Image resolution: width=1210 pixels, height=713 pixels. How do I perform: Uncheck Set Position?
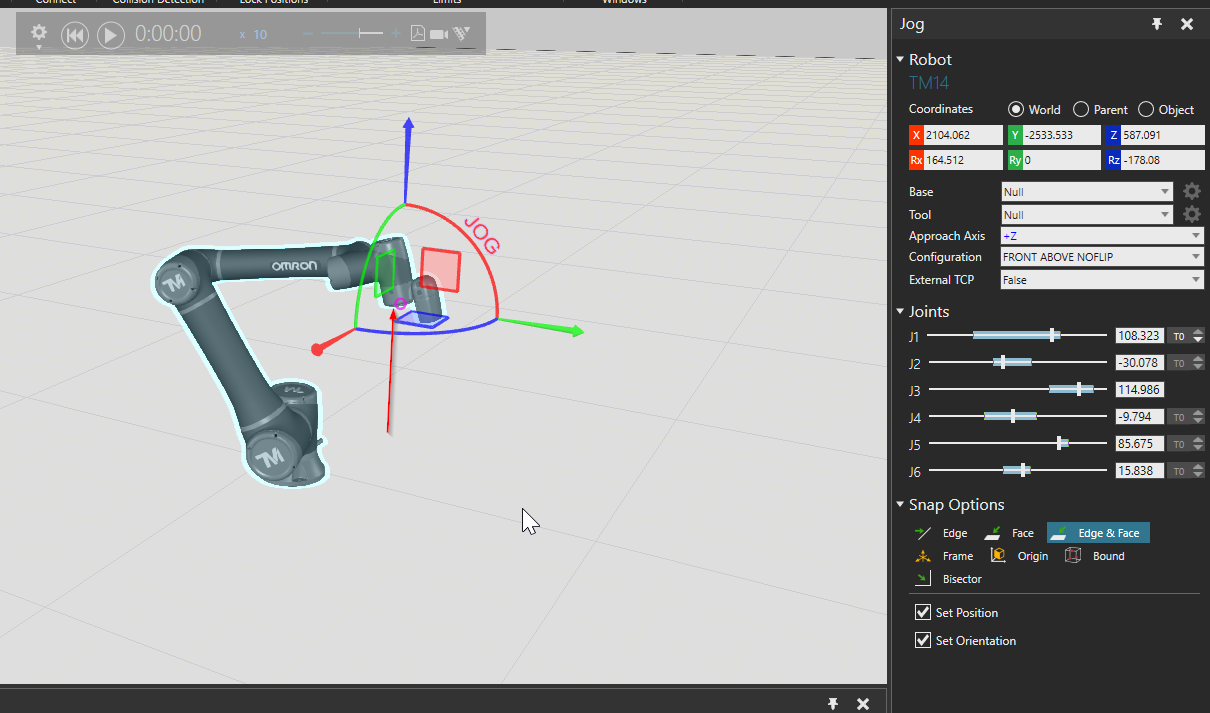923,612
